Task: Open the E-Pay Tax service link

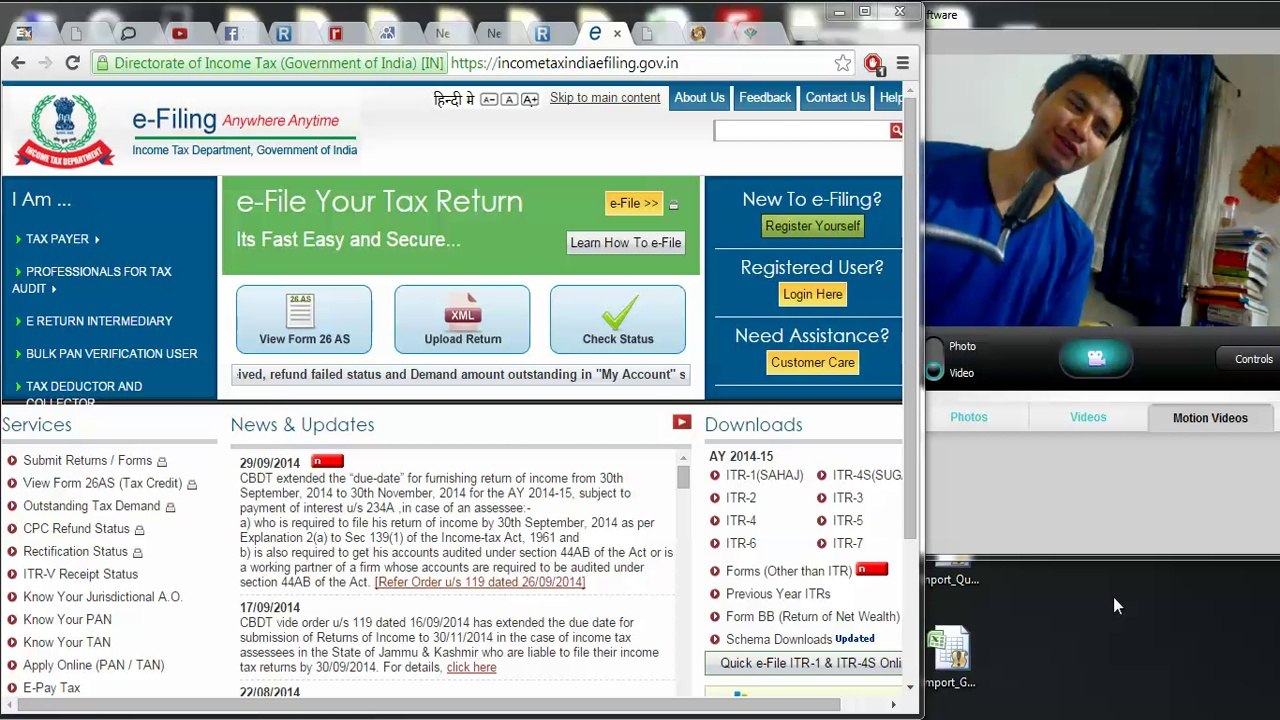Action: click(x=51, y=688)
